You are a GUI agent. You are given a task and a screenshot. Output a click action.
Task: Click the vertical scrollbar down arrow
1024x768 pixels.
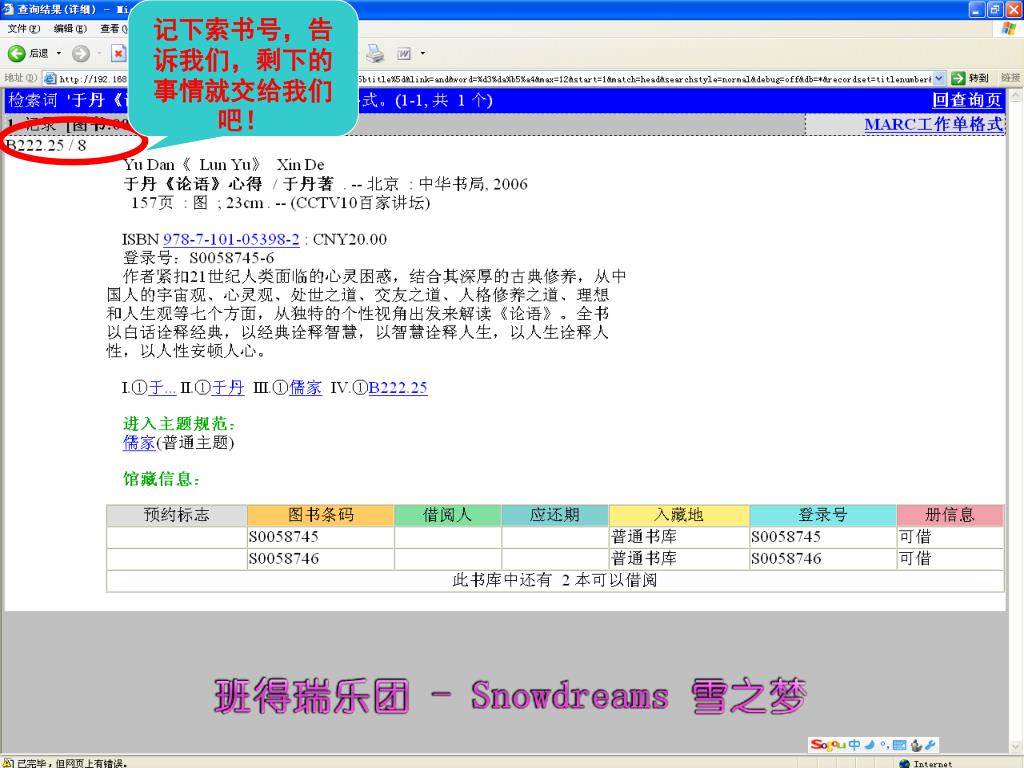pos(1016,746)
